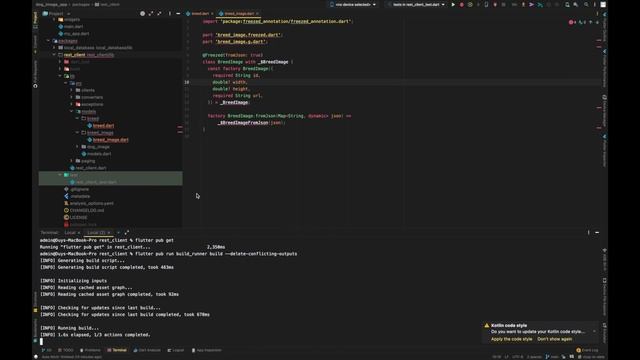Open the run configuration dropdown
The image size is (640, 360).
416,4
